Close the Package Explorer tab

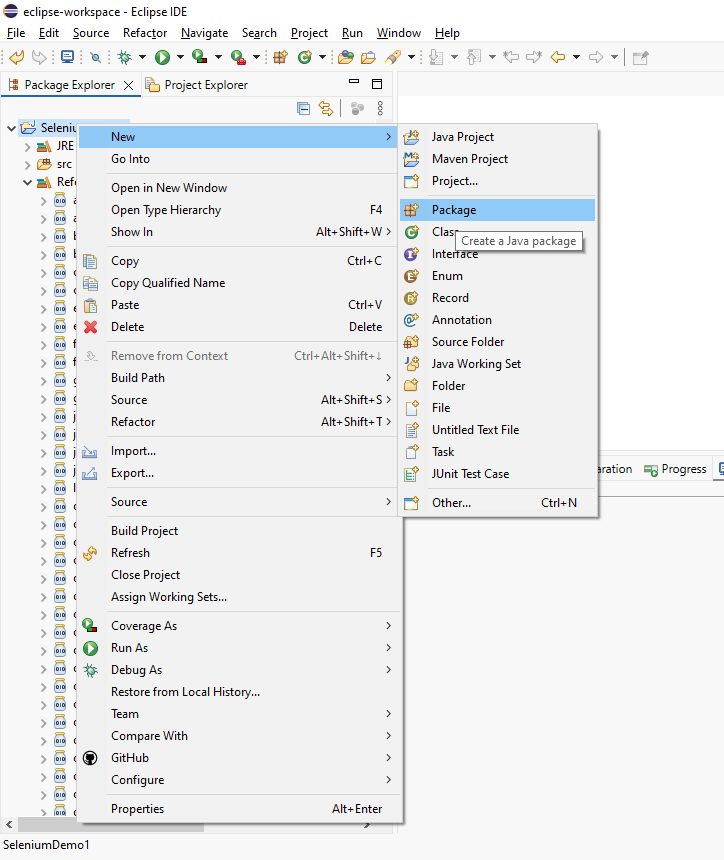(x=128, y=85)
